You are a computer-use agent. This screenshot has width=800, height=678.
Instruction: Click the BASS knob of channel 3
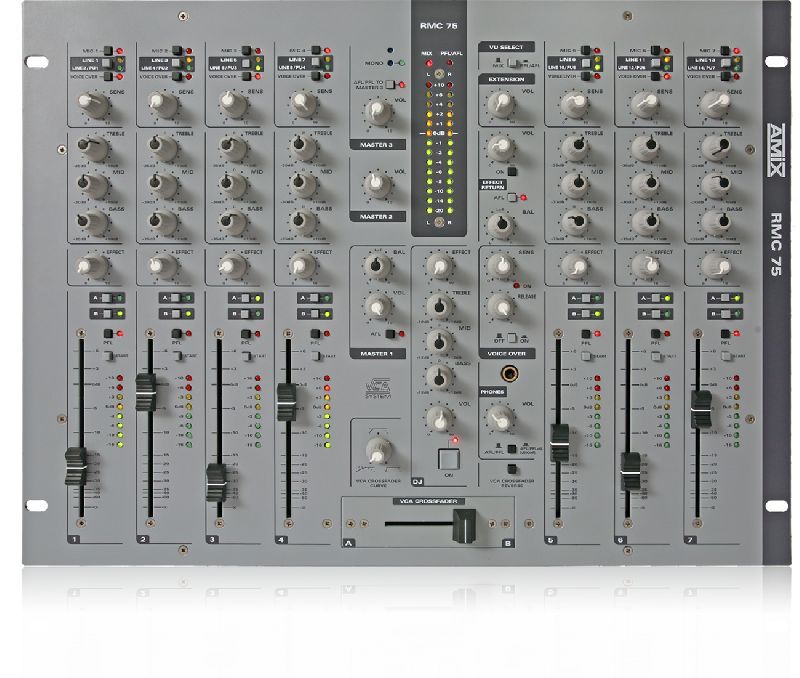click(x=232, y=222)
